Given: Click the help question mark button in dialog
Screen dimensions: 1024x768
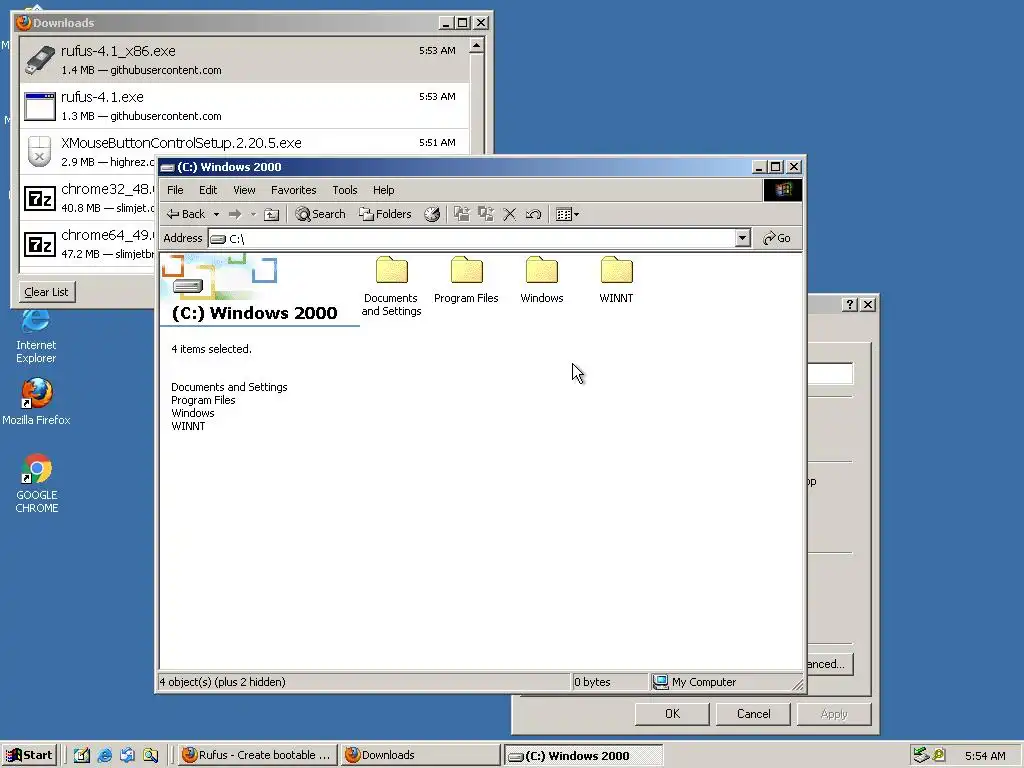Looking at the screenshot, I should tap(850, 304).
